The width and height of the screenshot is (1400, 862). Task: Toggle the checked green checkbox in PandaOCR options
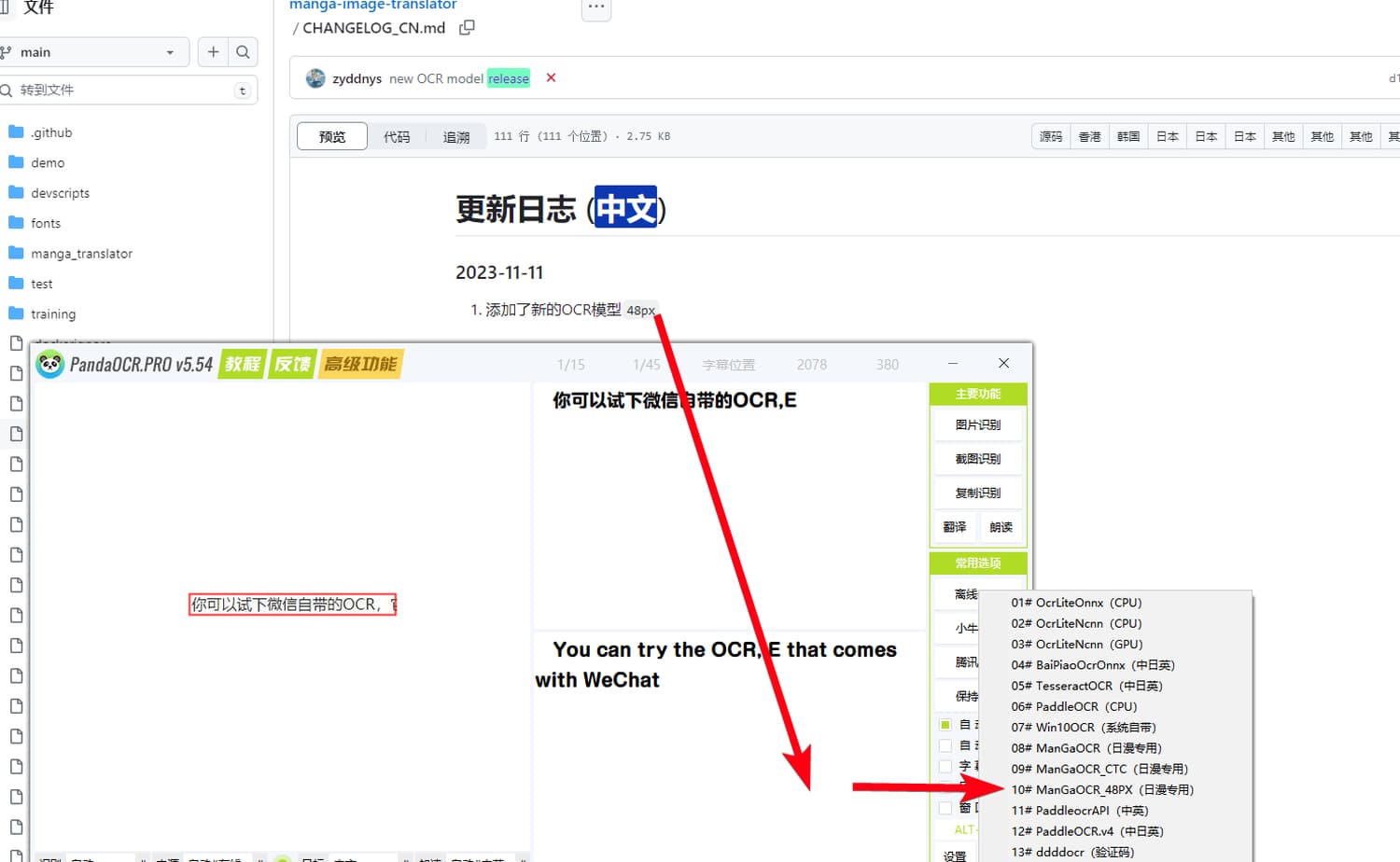[945, 725]
